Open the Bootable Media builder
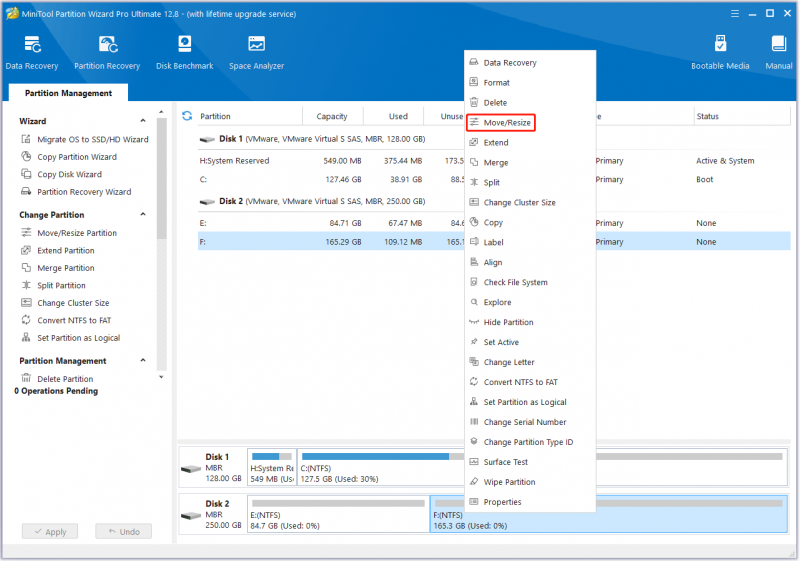This screenshot has height=561, width=800. coord(720,53)
